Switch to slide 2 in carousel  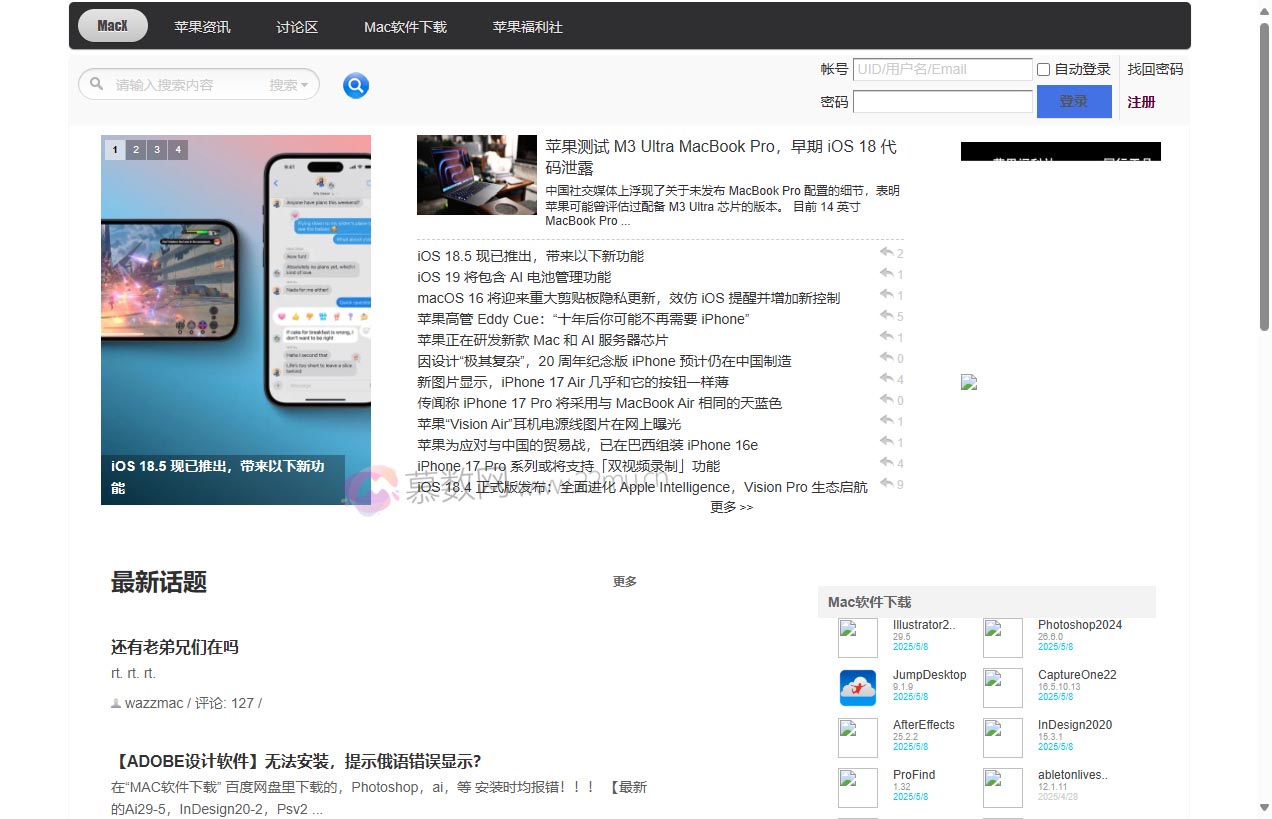[135, 150]
